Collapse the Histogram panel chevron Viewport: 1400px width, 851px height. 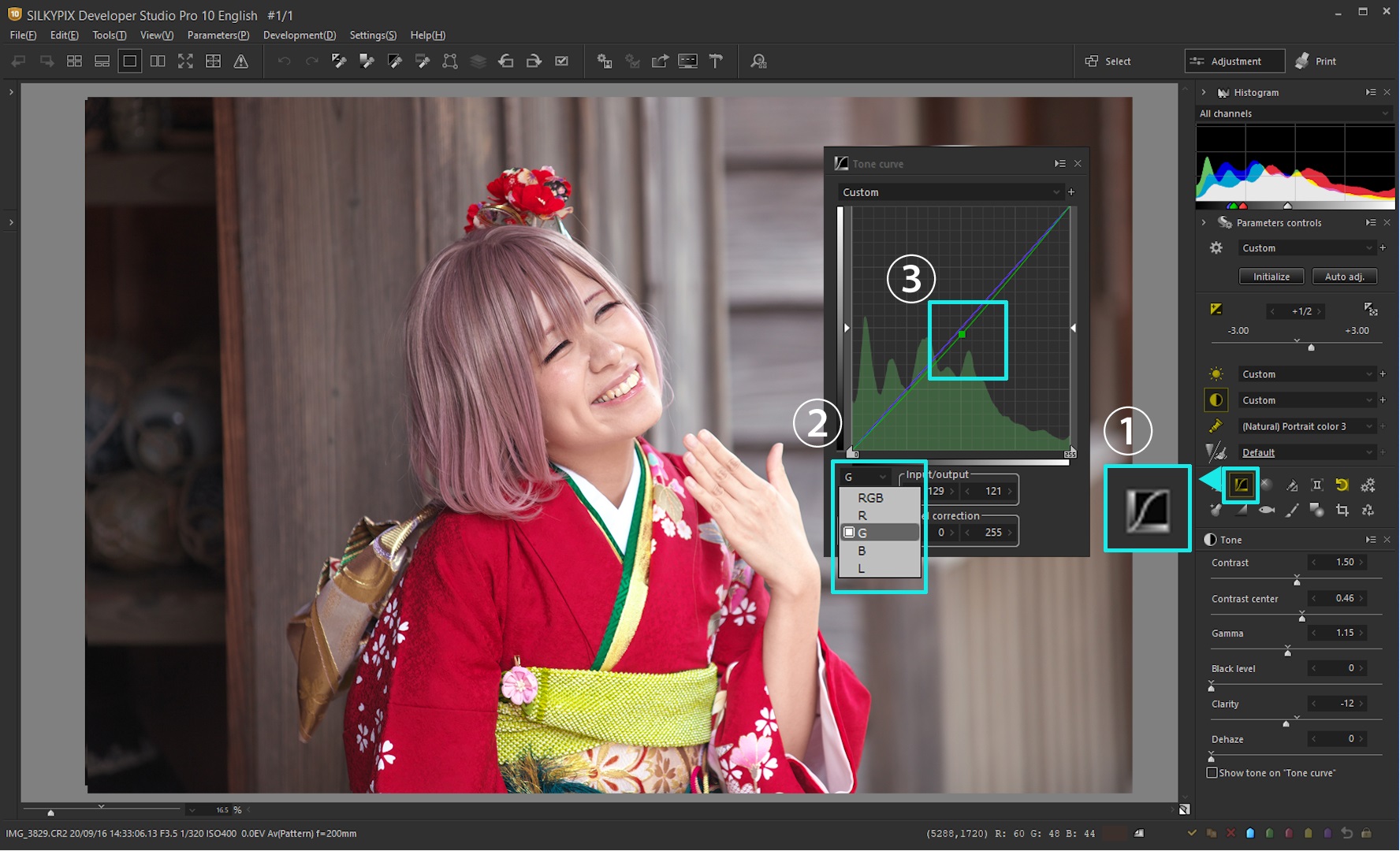point(1204,92)
